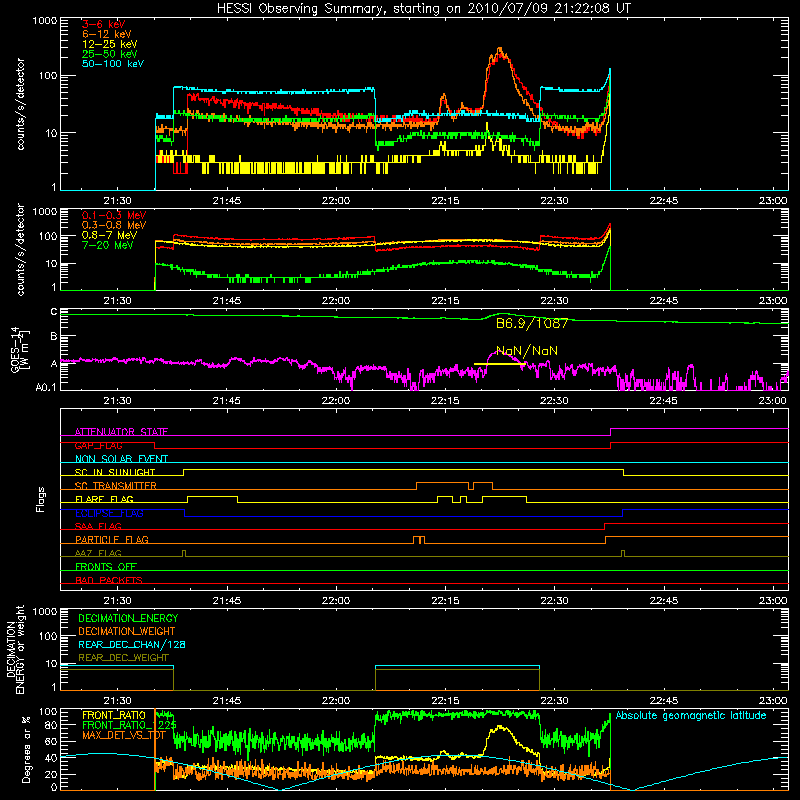Click the ATTENUATOR_STATE flag label
This screenshot has height=800, width=800.
point(121,432)
